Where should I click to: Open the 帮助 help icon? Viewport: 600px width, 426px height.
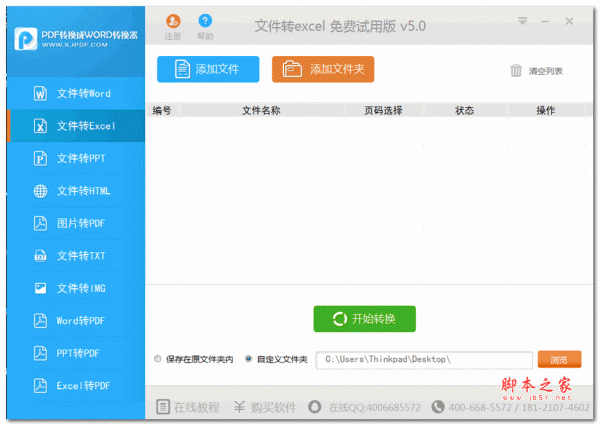[x=205, y=21]
